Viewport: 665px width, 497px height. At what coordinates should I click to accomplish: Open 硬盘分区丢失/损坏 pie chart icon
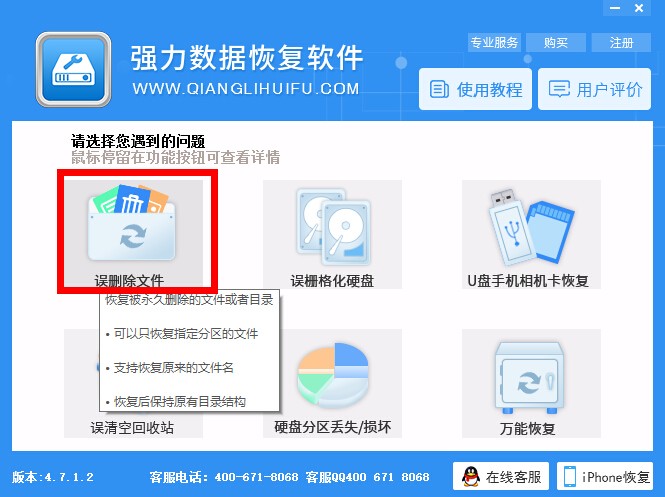[x=332, y=375]
